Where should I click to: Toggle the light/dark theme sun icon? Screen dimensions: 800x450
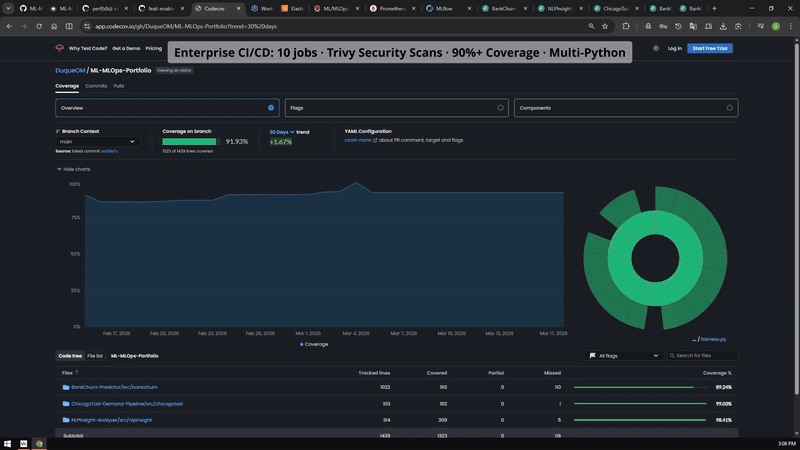click(656, 48)
